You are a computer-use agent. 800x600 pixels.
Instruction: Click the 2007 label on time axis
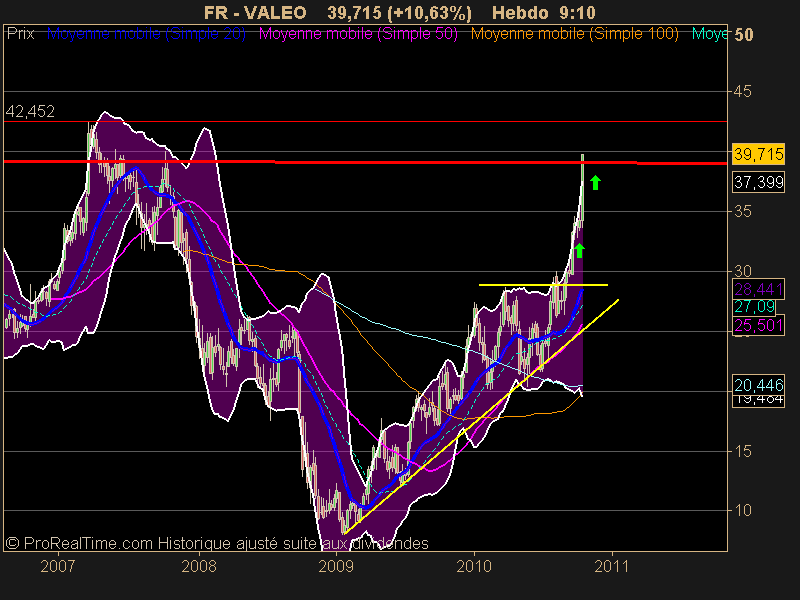tap(58, 566)
